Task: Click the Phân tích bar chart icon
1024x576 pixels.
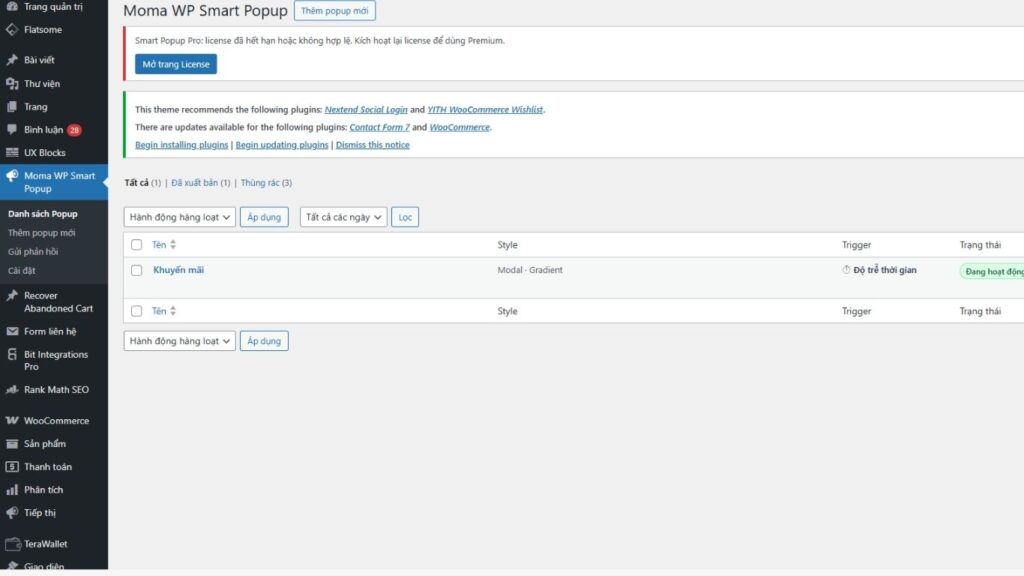Action: 12,489
